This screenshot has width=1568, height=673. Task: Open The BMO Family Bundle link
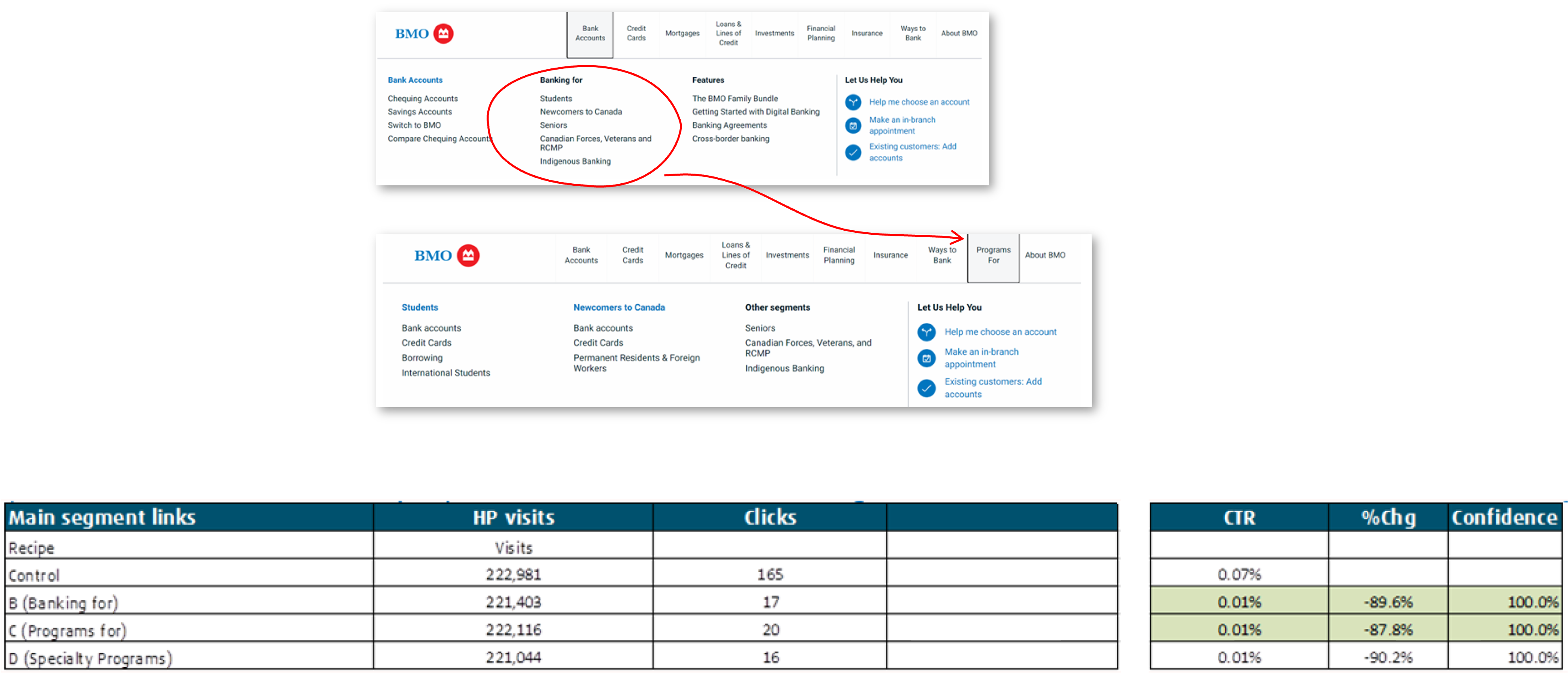735,99
